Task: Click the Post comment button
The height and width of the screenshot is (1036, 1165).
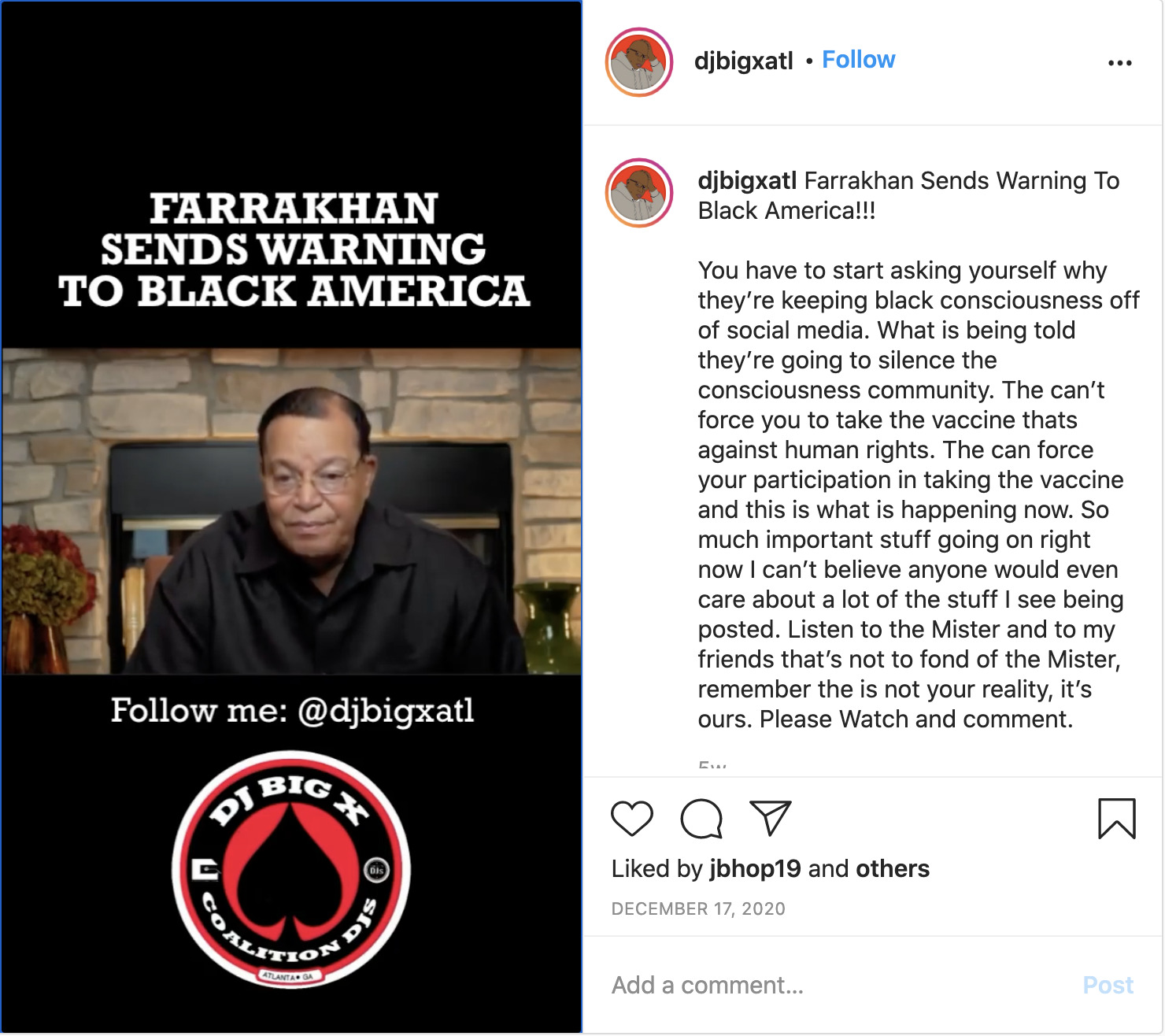Action: [1108, 985]
